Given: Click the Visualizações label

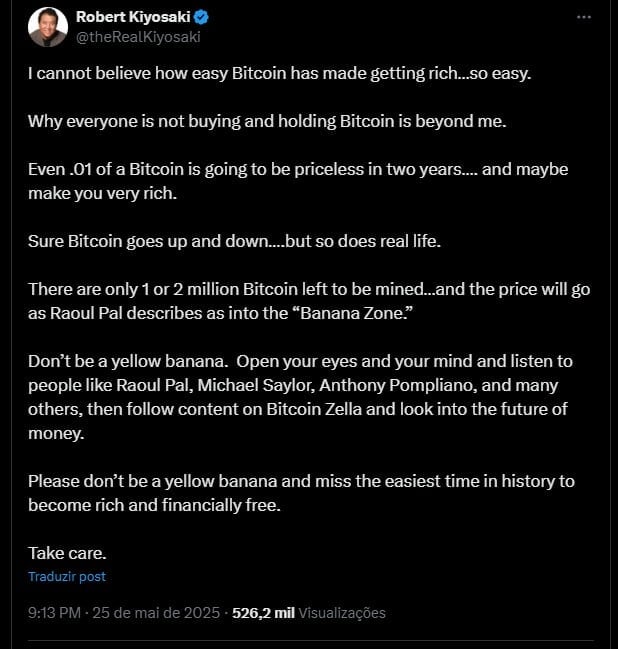Looking at the screenshot, I should coord(342,613).
